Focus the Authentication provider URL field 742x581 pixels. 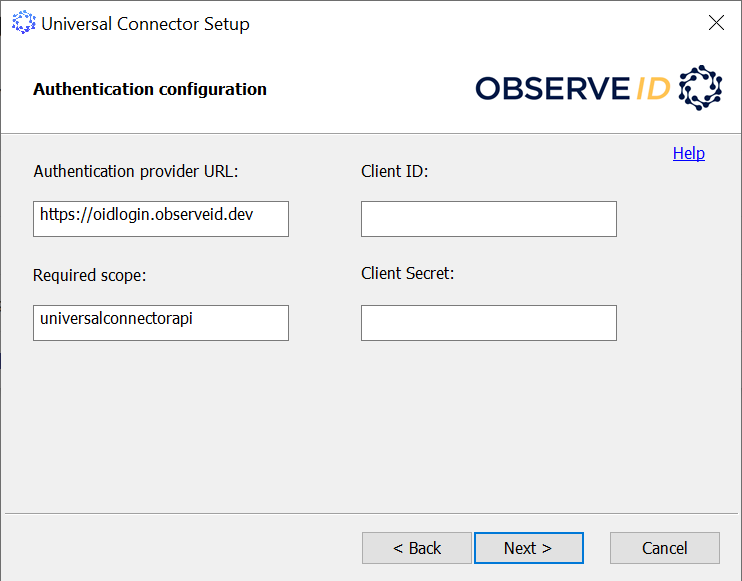(161, 219)
